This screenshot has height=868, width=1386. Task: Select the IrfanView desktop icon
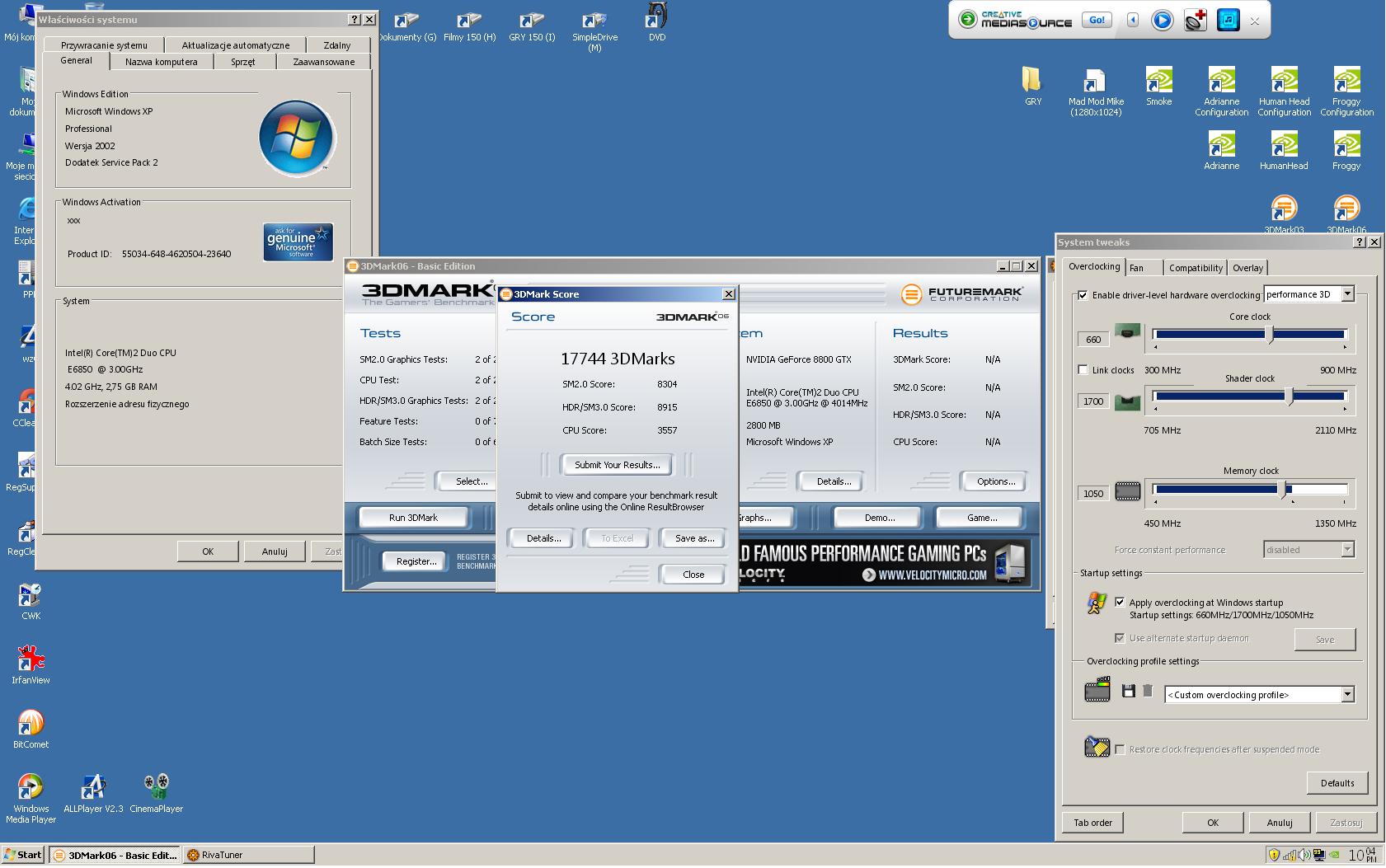click(31, 664)
